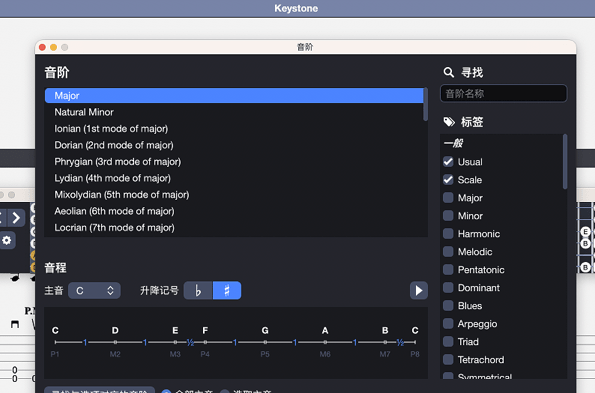Enable the Pentatonic tag filter

point(448,270)
